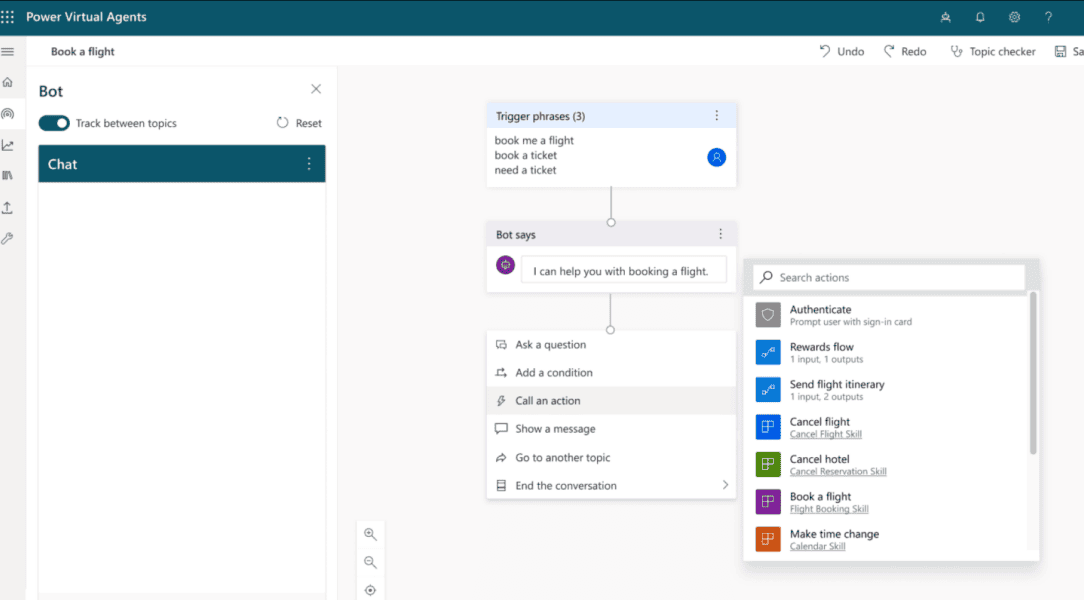Open Bot says node options menu

pyautogui.click(x=720, y=234)
